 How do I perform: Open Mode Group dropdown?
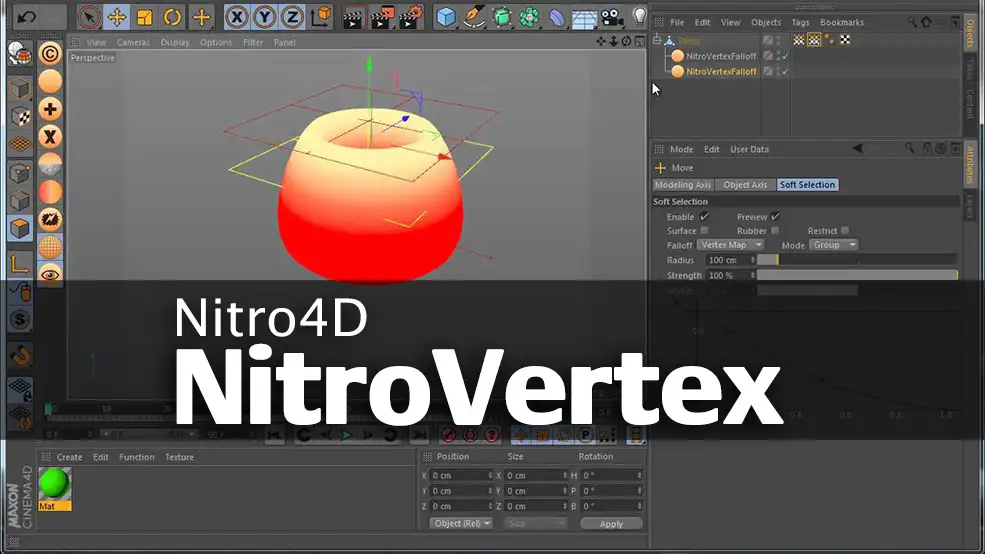click(x=834, y=245)
